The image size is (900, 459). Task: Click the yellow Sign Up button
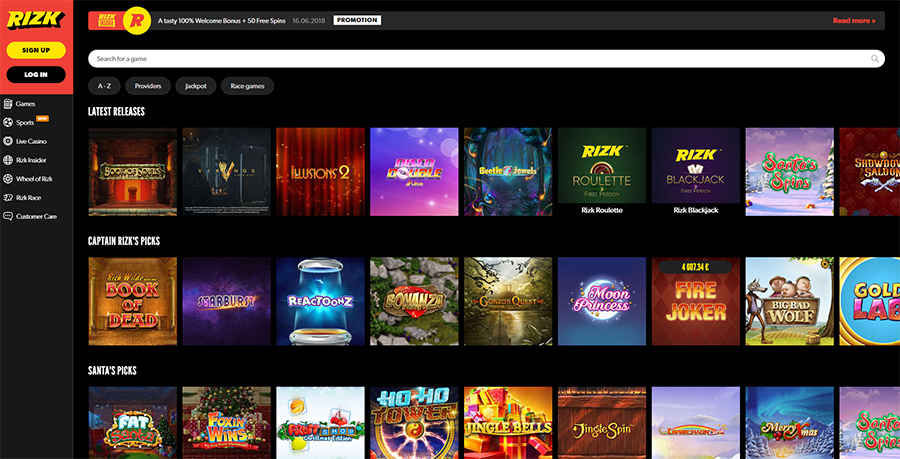click(x=36, y=50)
